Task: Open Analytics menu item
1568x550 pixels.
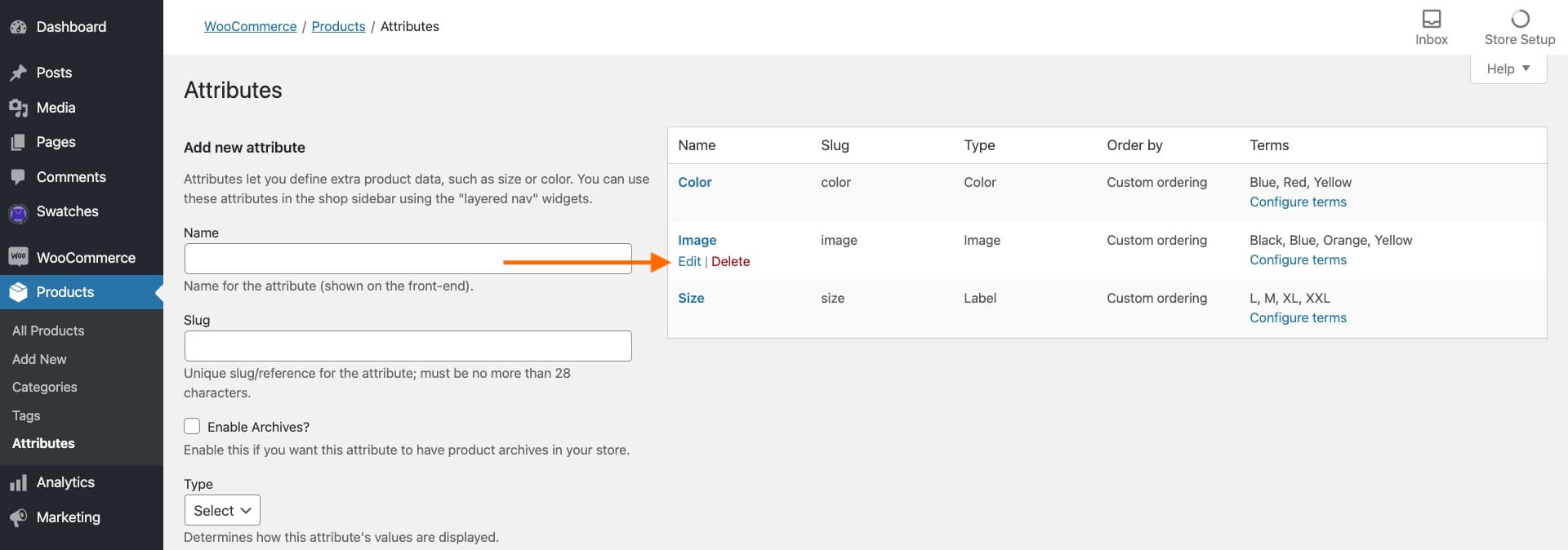Action: [65, 482]
